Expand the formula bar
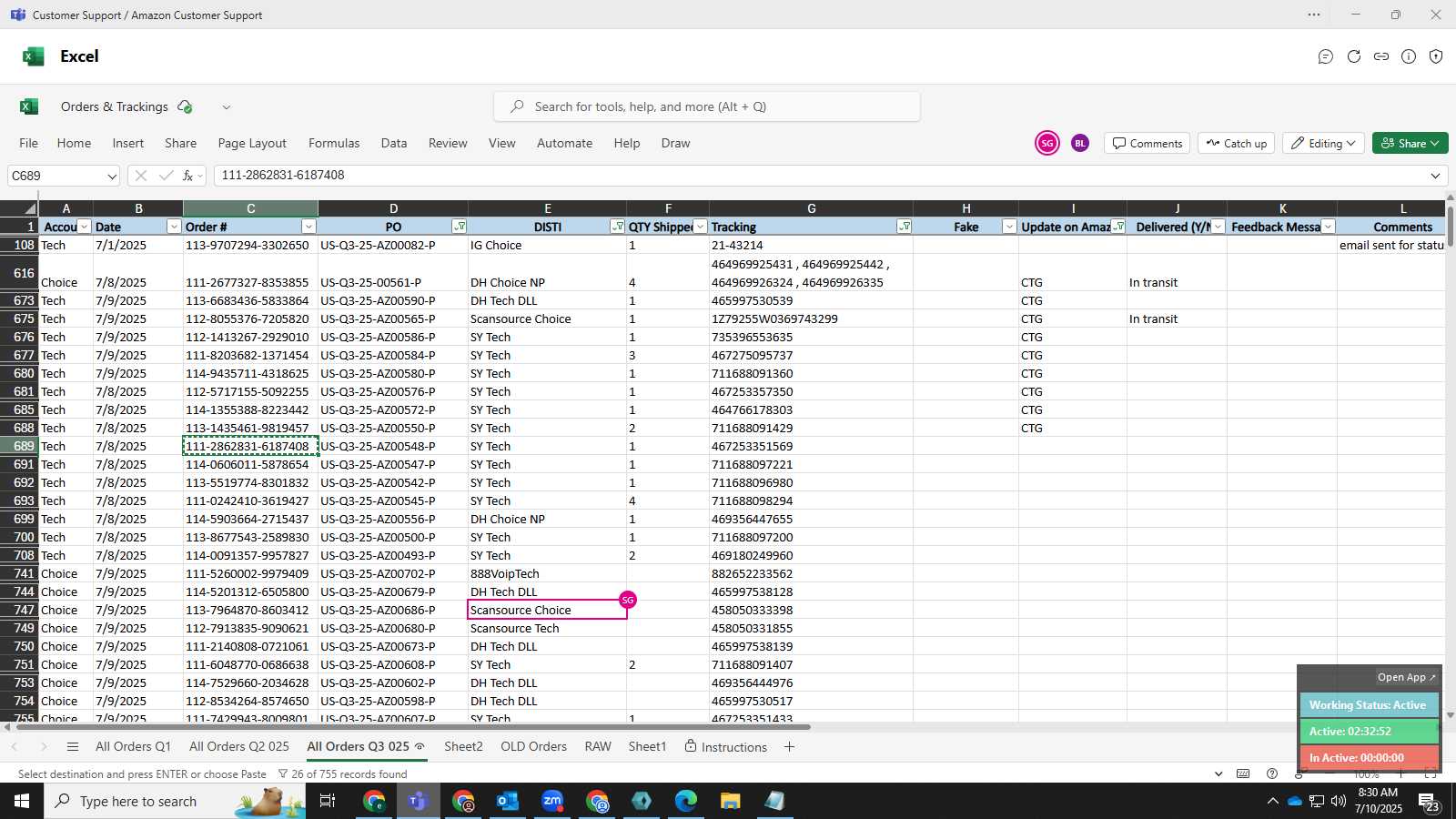 [1435, 176]
